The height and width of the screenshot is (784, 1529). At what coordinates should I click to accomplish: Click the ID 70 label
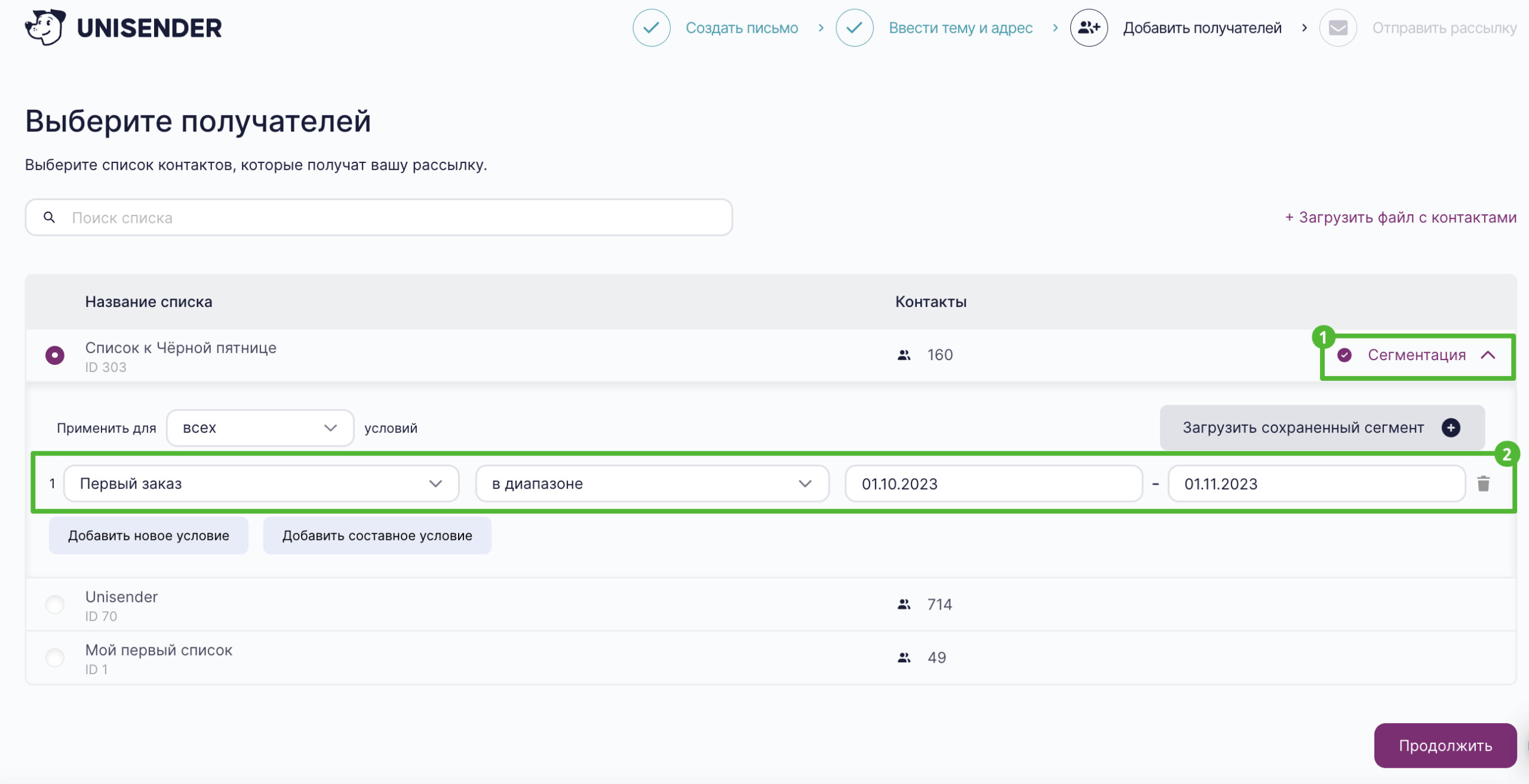coord(101,616)
